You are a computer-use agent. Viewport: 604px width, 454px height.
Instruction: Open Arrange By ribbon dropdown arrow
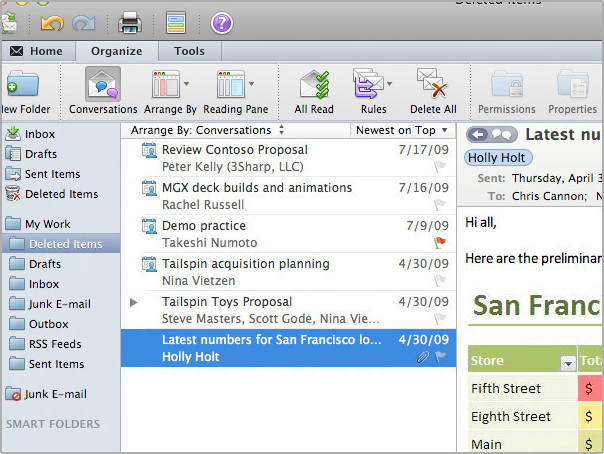tap(186, 84)
